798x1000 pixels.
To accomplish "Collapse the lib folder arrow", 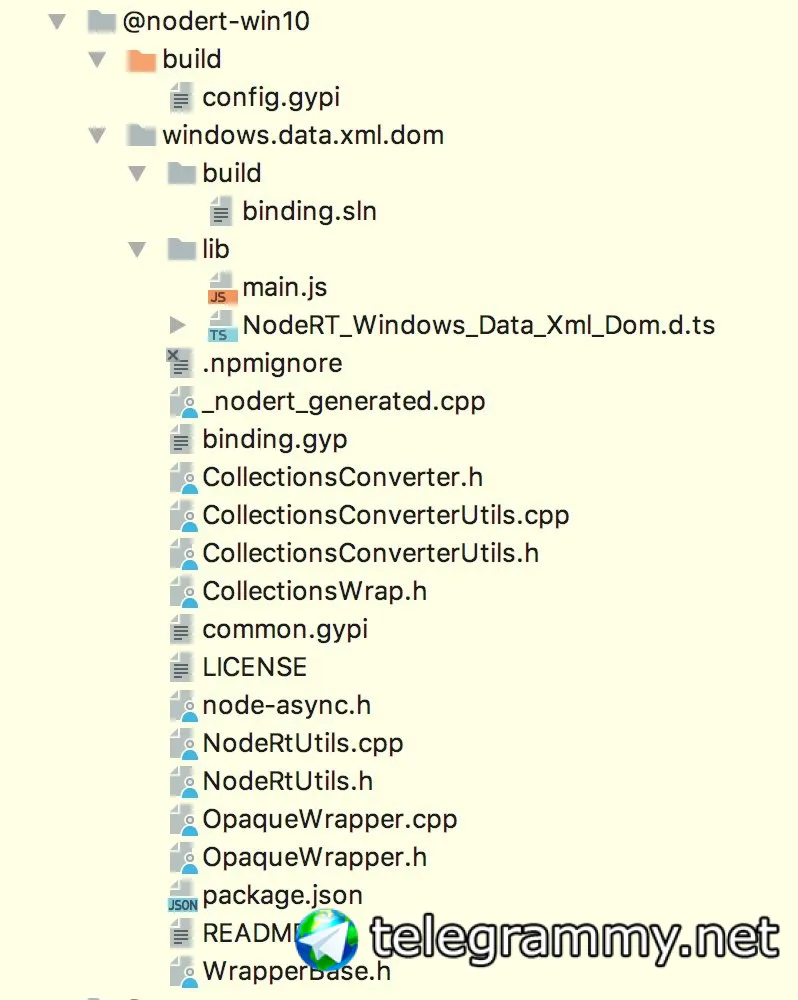I will point(137,249).
